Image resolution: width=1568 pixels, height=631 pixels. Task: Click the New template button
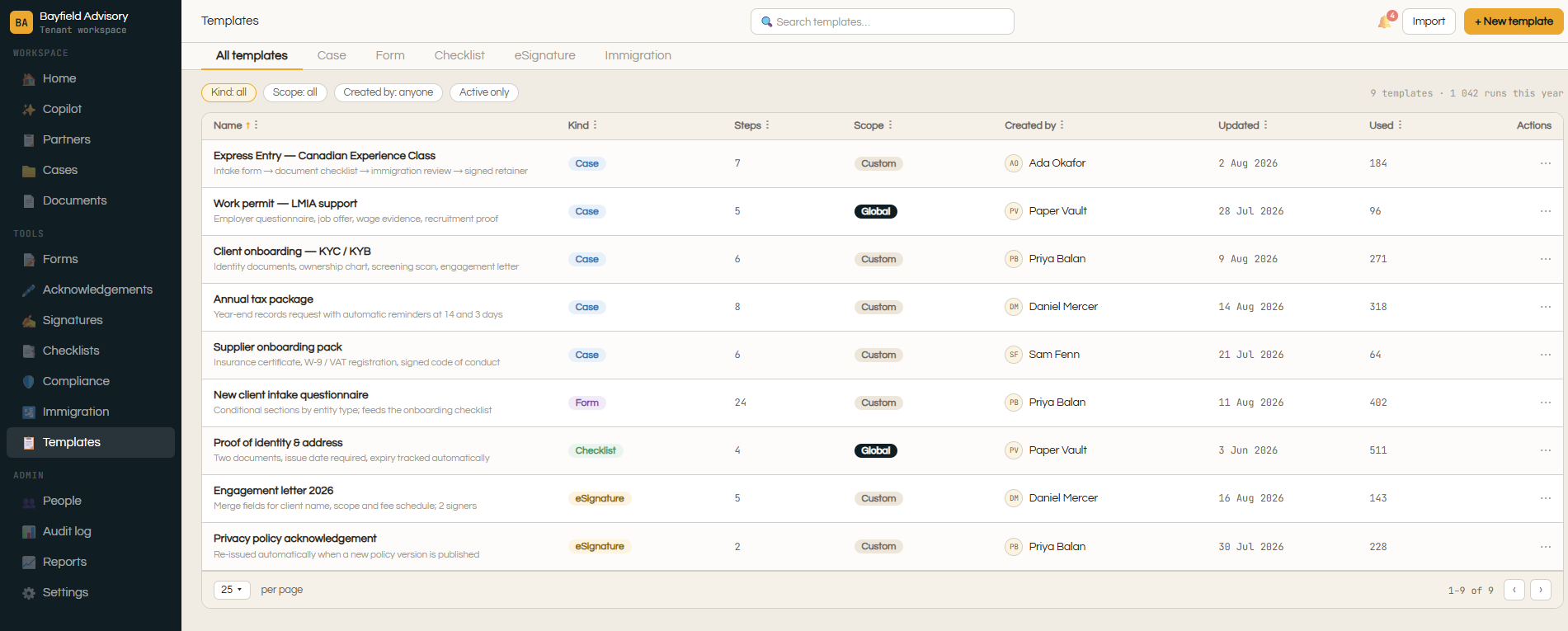coord(1514,21)
